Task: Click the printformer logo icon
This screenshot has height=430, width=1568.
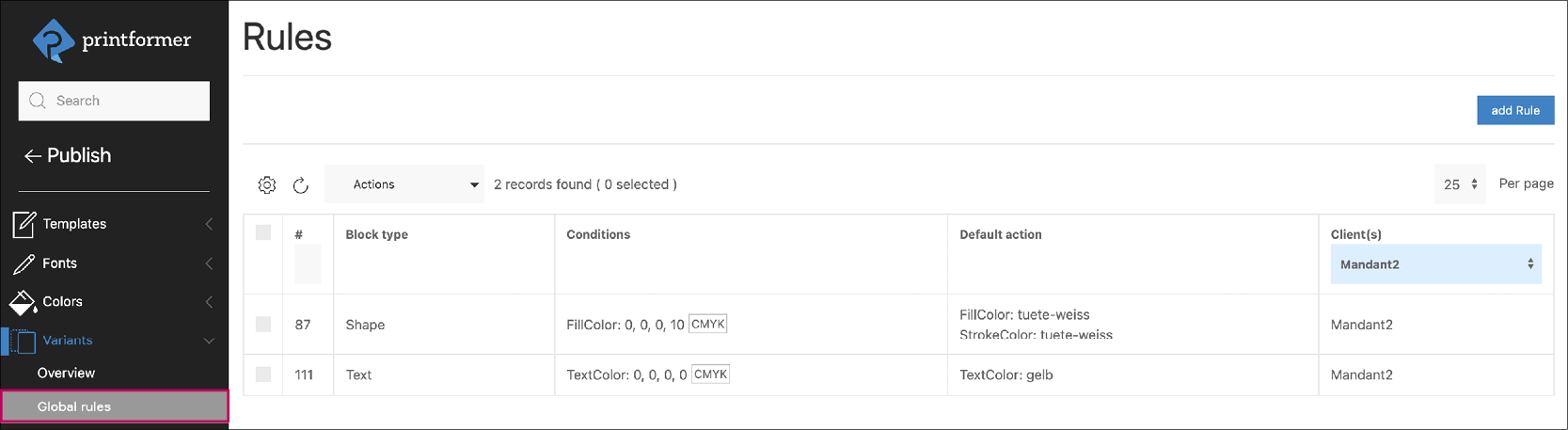Action: click(53, 40)
